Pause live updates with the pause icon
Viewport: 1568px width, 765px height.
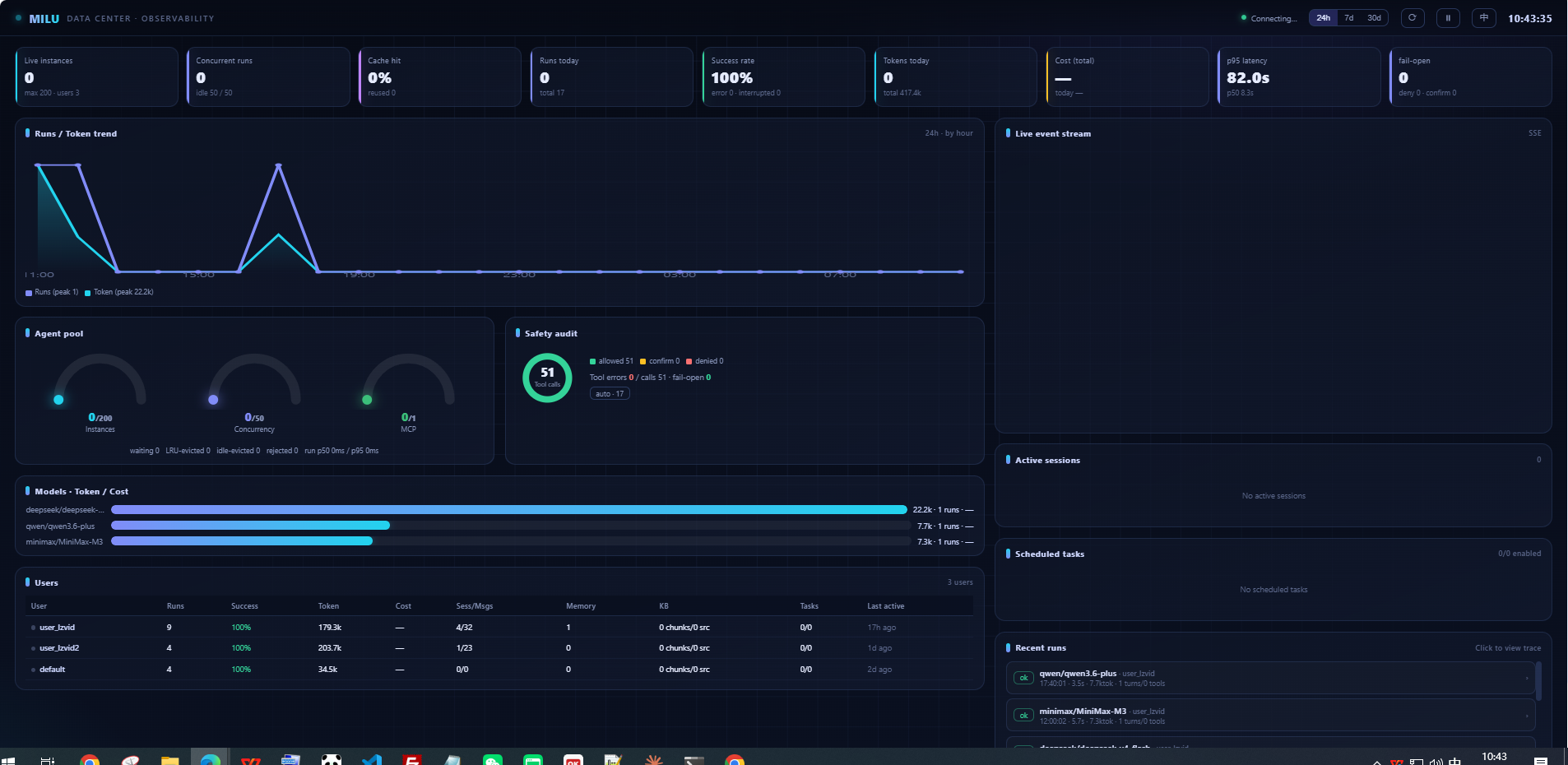pos(1448,17)
